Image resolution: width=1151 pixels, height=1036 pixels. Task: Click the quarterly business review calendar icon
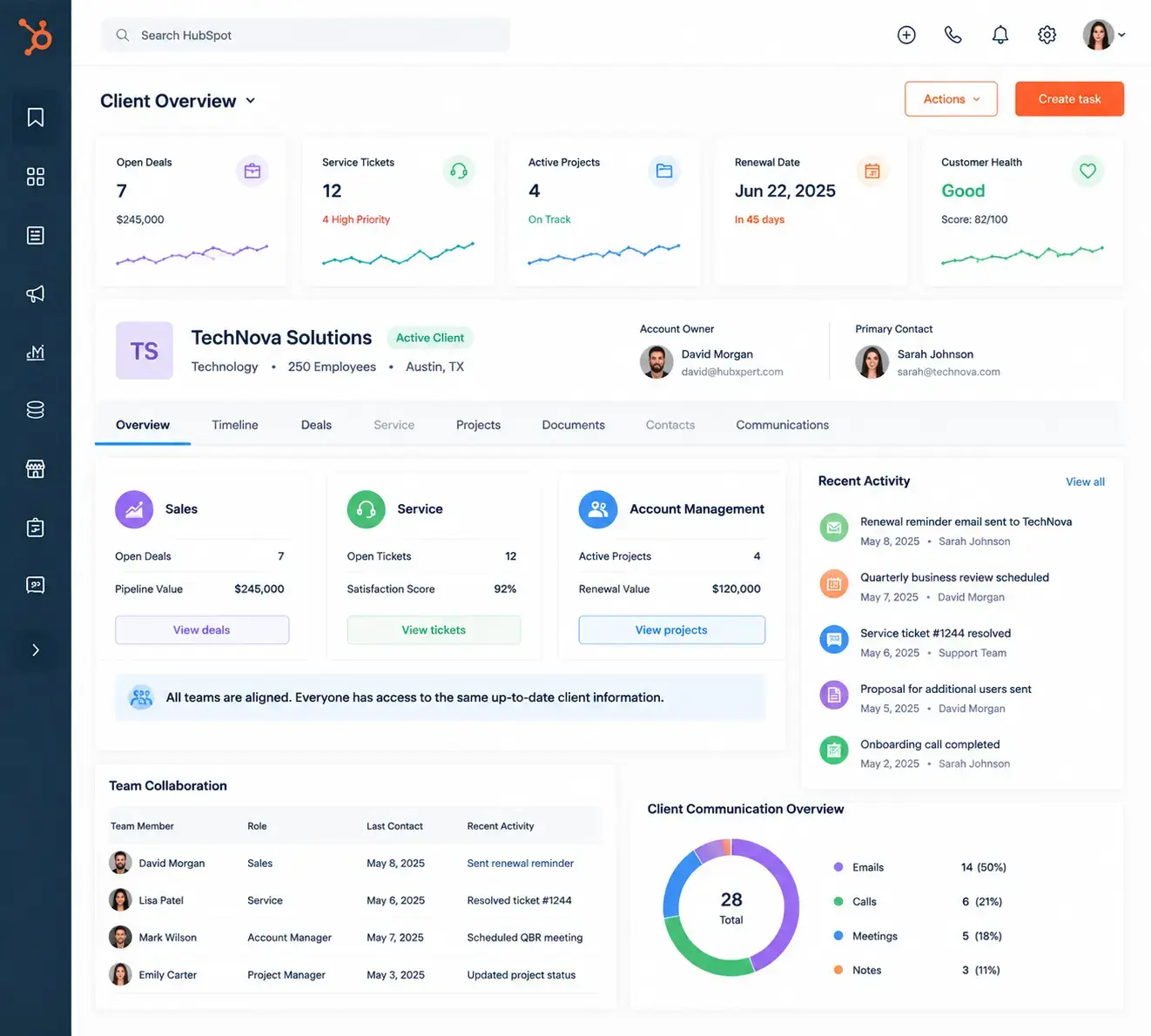(834, 583)
